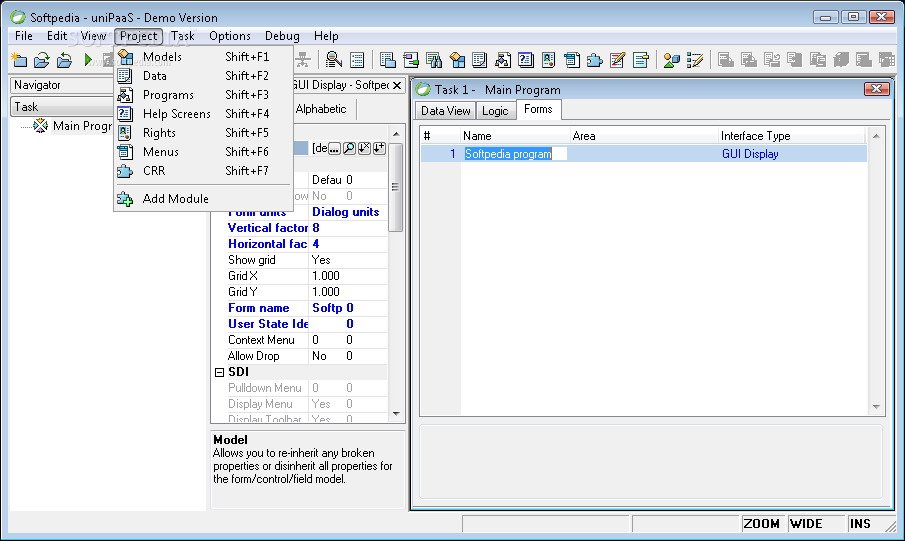Click the Open Project folder icon
This screenshot has width=905, height=541.
tap(42, 59)
